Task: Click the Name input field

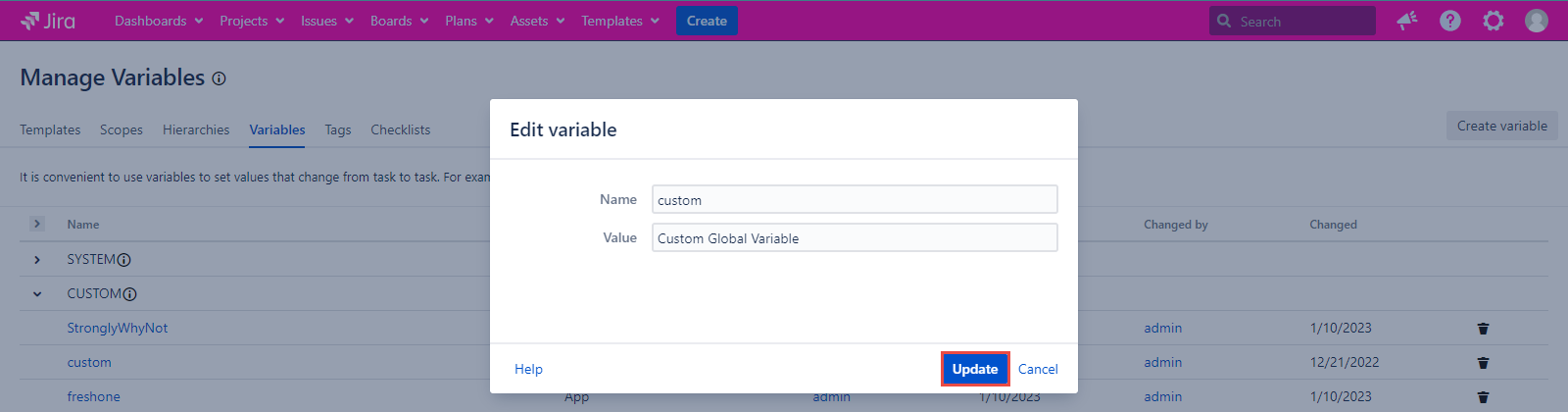Action: 855,200
